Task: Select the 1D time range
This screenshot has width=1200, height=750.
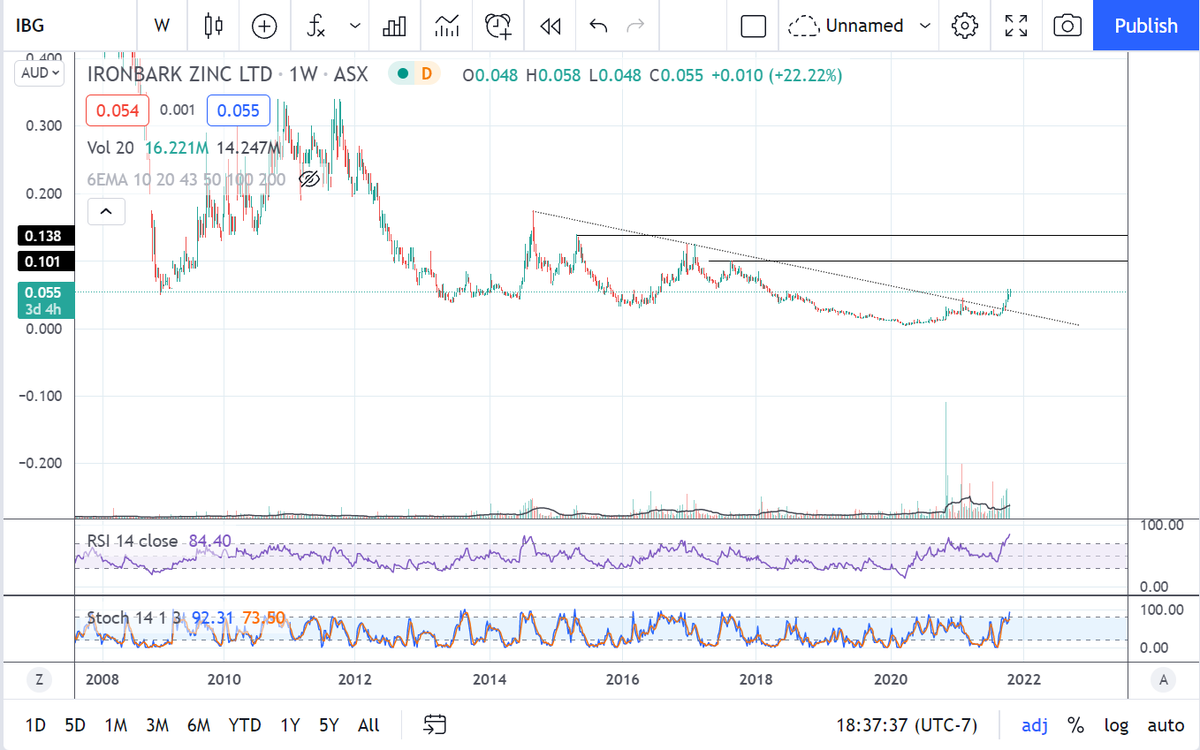Action: 35,725
